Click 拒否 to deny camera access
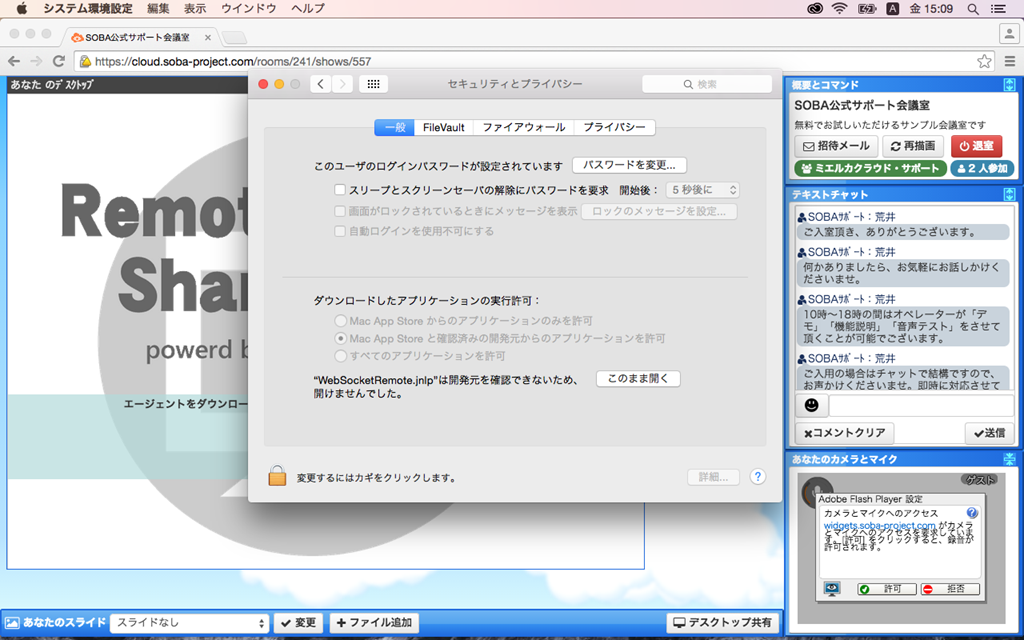This screenshot has height=640, width=1024. tap(950, 588)
